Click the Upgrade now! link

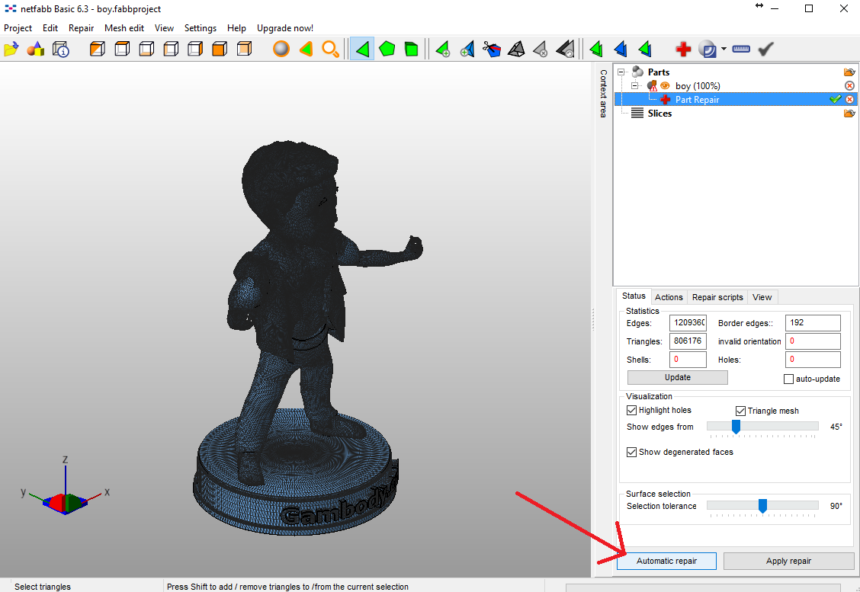285,28
